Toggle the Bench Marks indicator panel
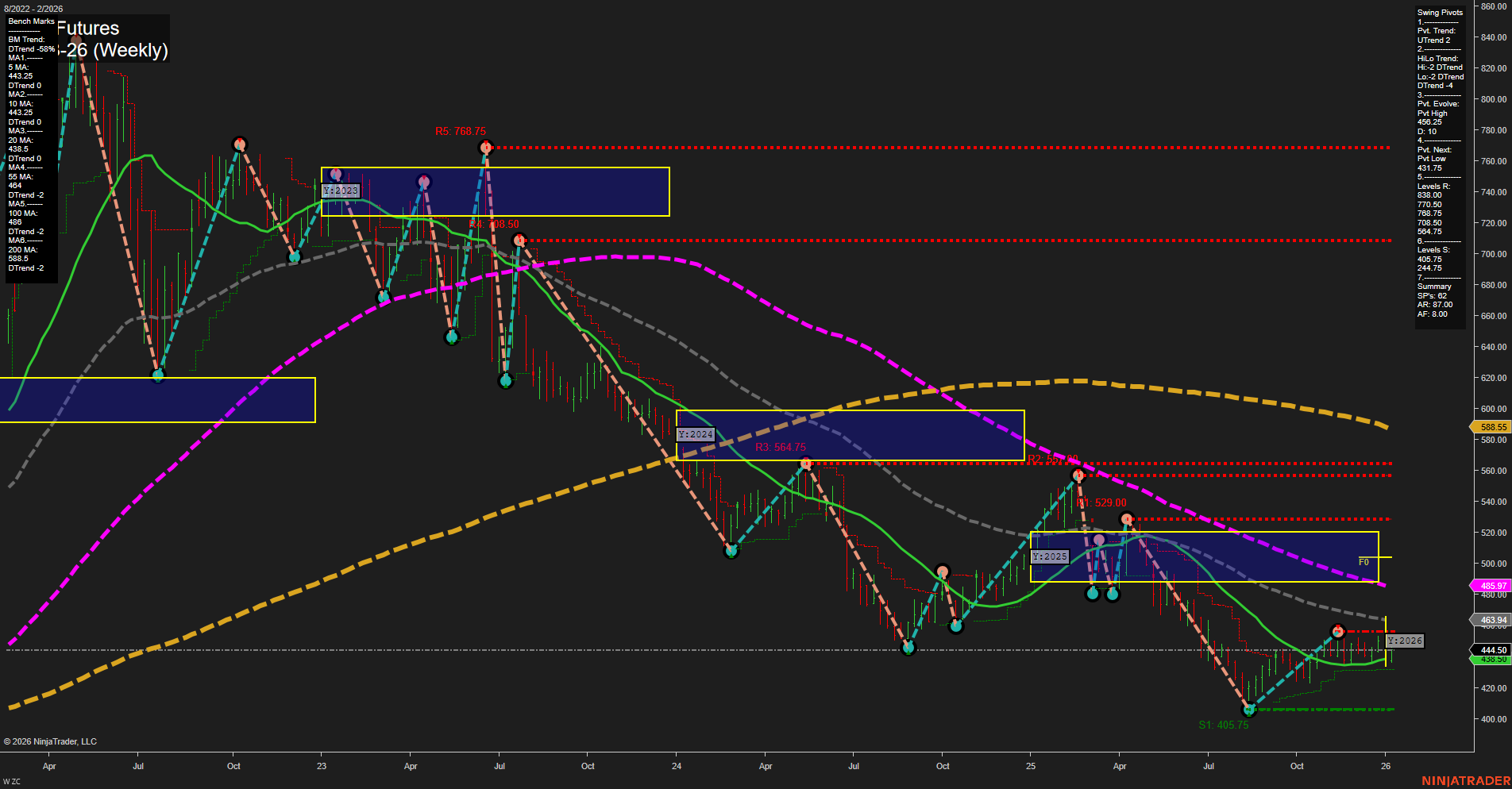The image size is (1512, 789). click(31, 21)
